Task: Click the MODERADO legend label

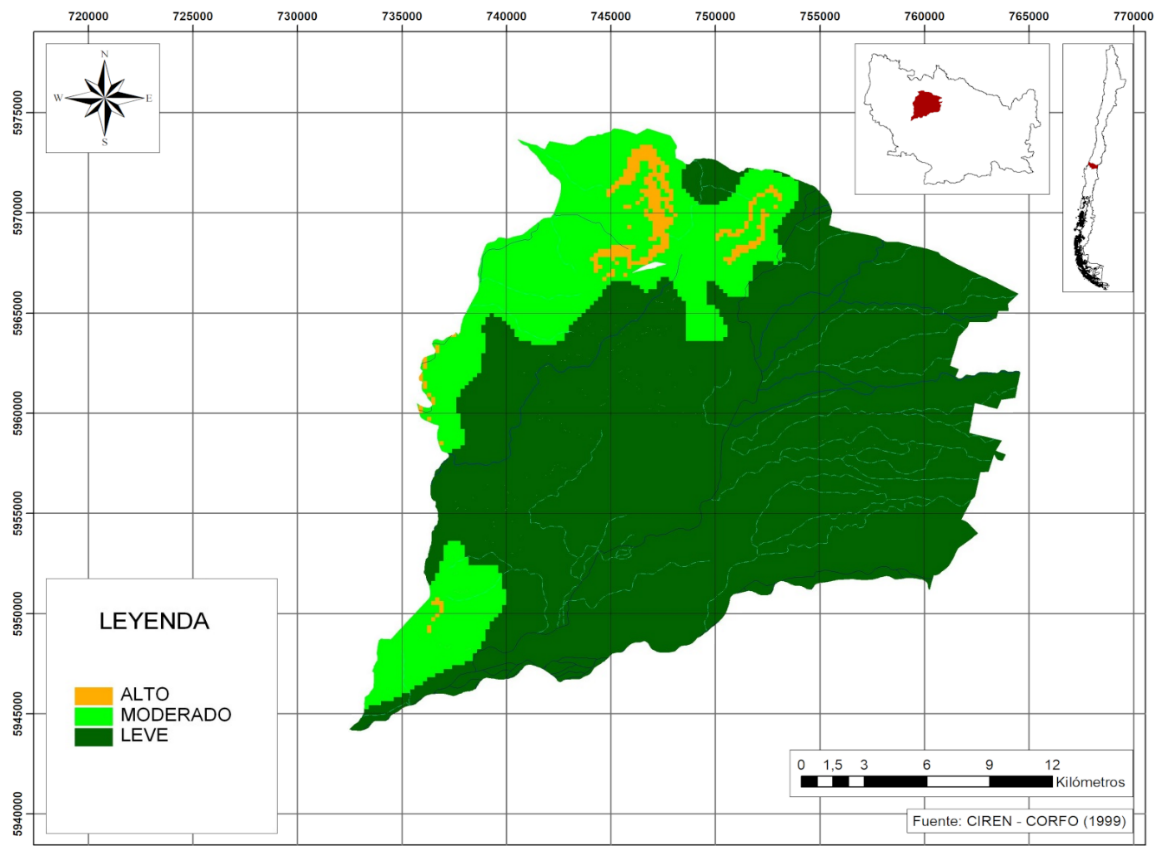Action: pos(176,715)
